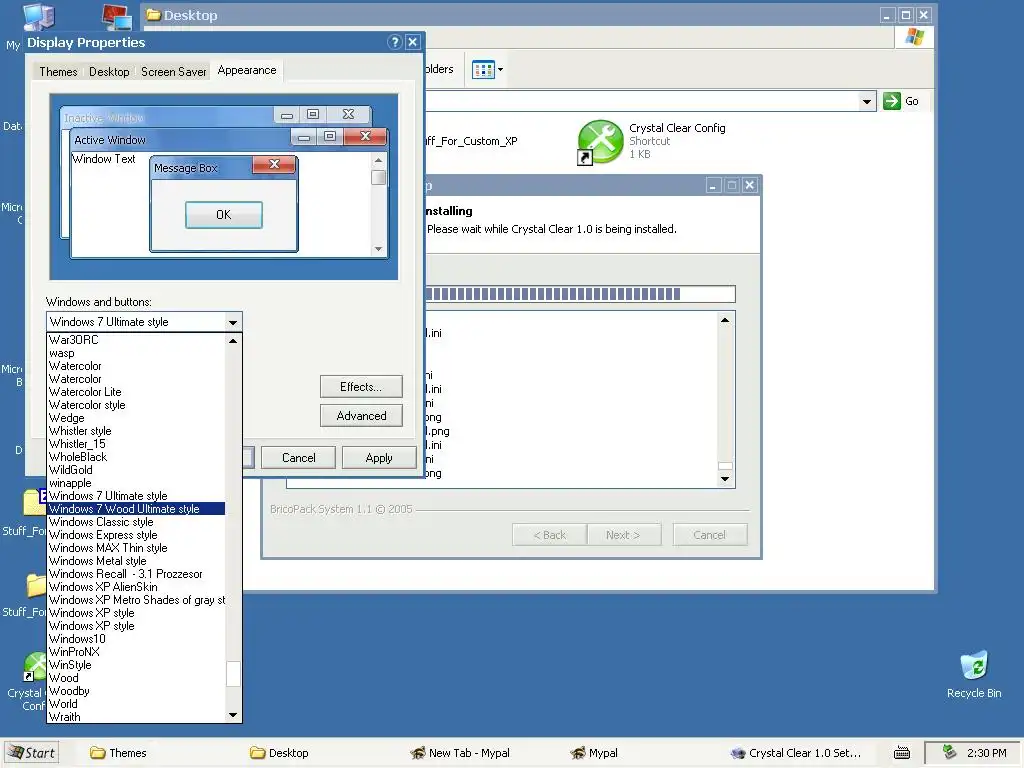Click the Windows flag logo in Desktop window
The height and width of the screenshot is (768, 1024).
914,37
